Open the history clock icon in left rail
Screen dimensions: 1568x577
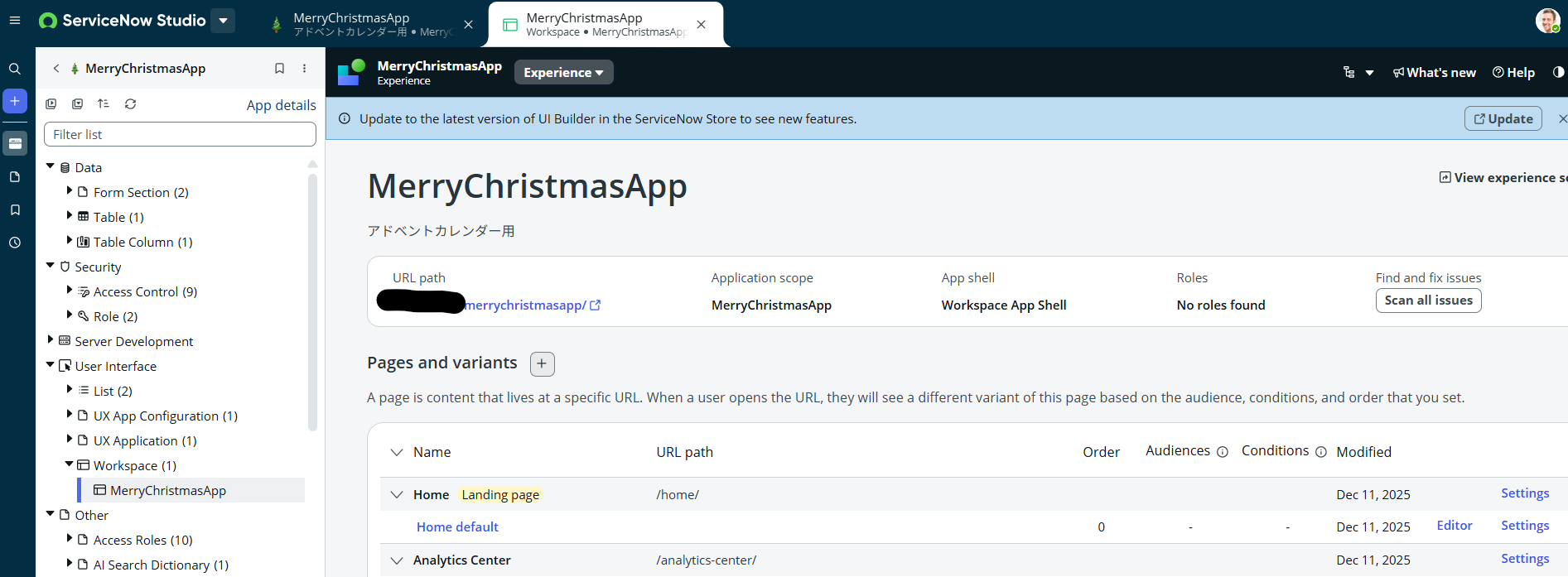pyautogui.click(x=15, y=243)
